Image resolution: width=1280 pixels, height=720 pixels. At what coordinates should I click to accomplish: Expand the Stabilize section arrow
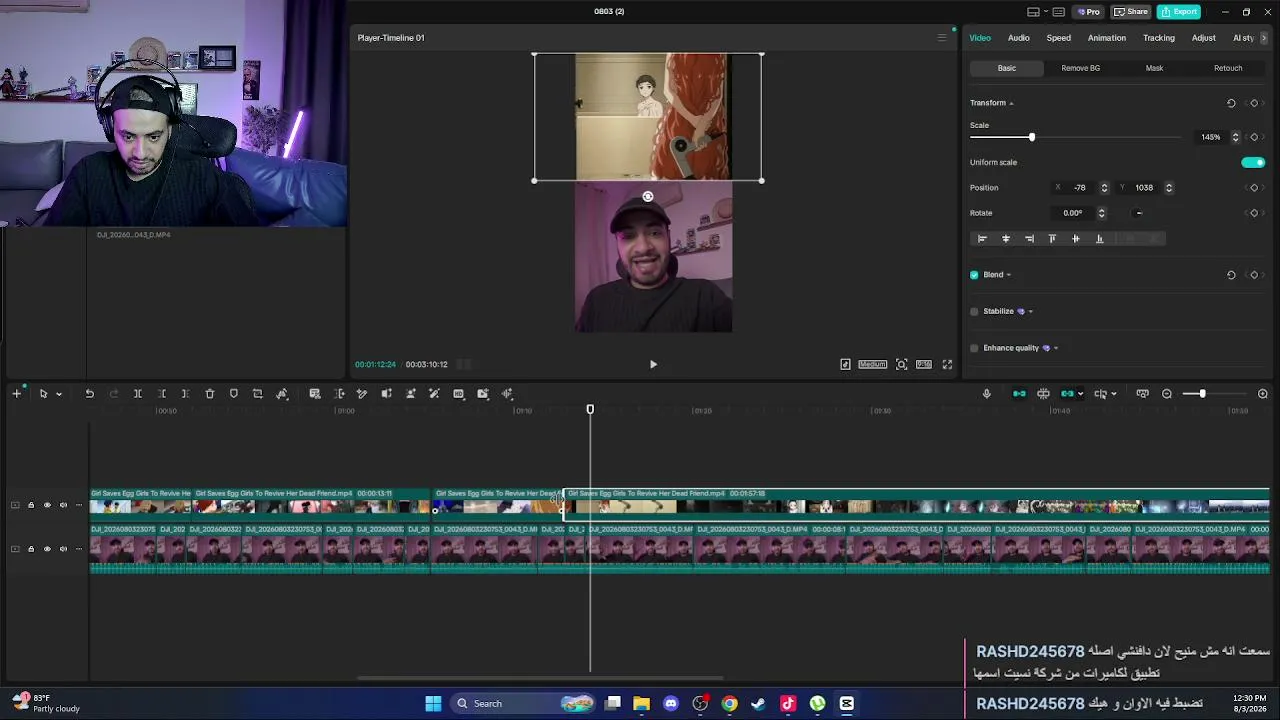(1030, 311)
